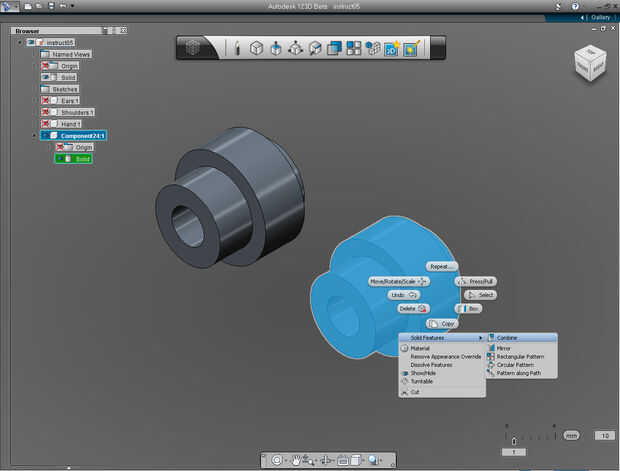This screenshot has width=620, height=471.
Task: Collapse the root document tree node
Action: pos(20,42)
